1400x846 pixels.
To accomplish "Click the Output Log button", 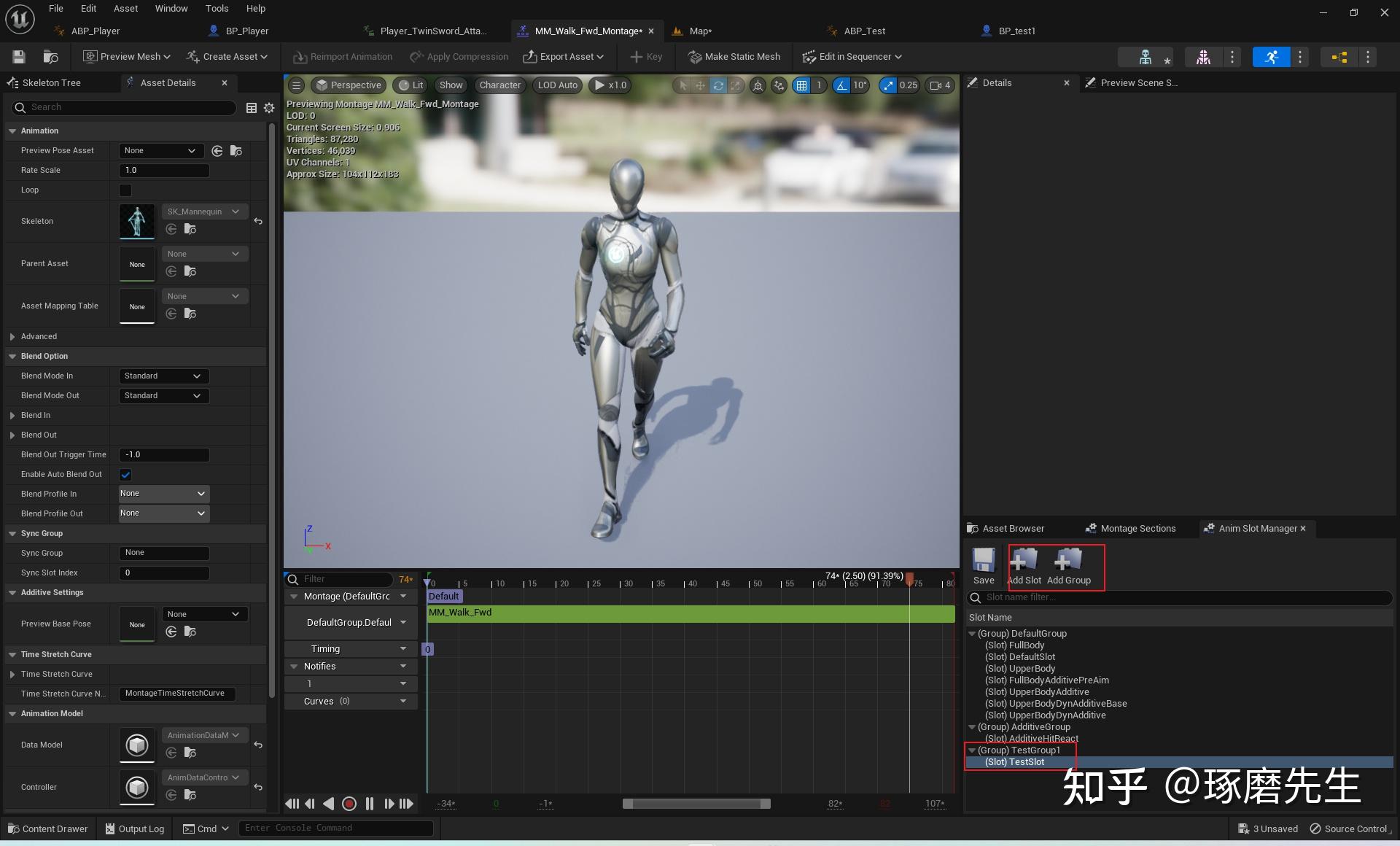I will click(134, 829).
